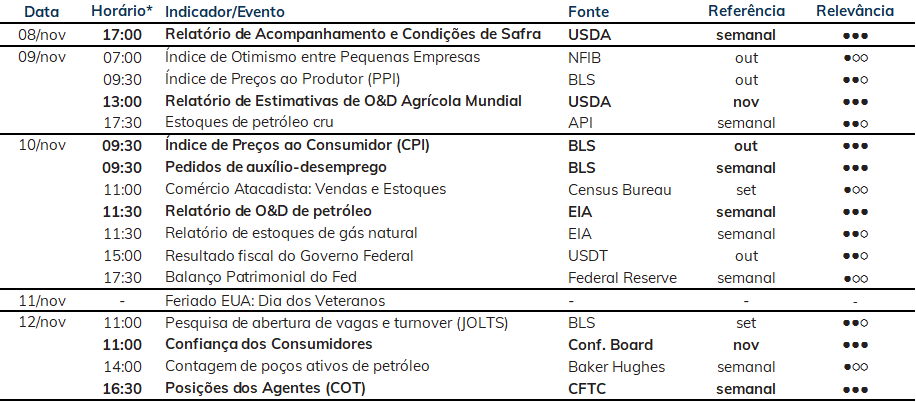Viewport: 916px width, 402px height.
Task: Click the relevance dots for PPI row
Action: 855,81
